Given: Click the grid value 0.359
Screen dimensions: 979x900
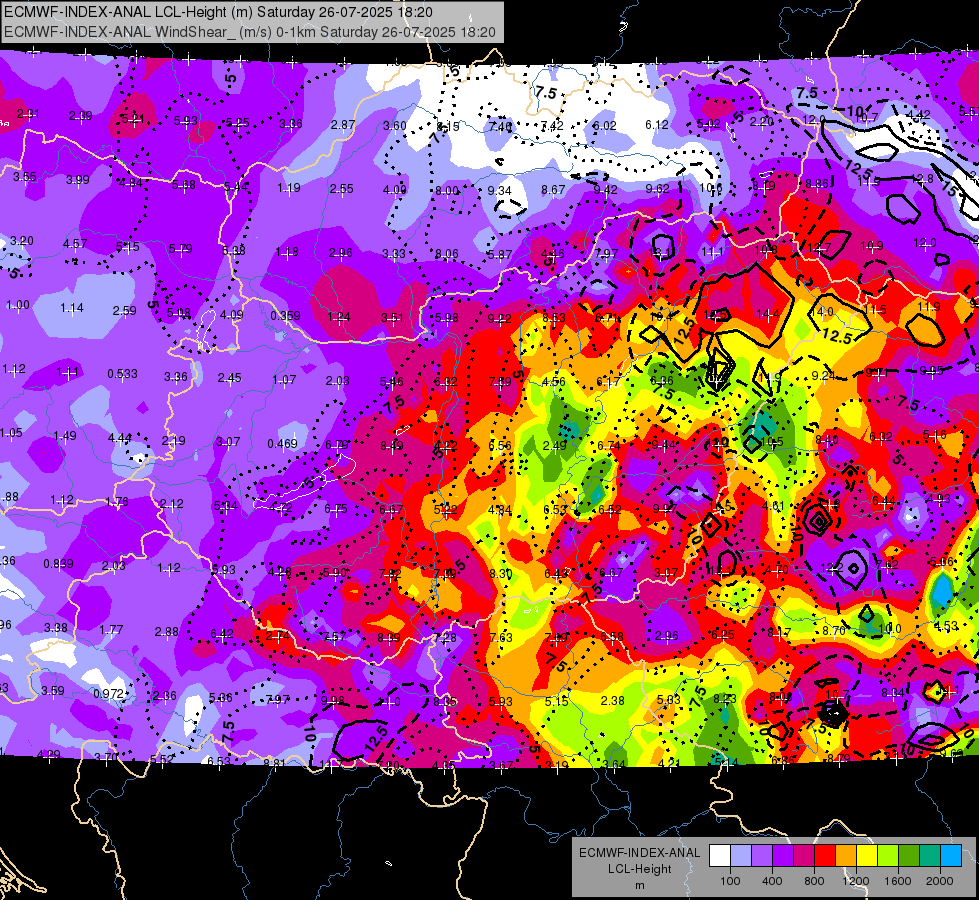Looking at the screenshot, I should (x=285, y=315).
